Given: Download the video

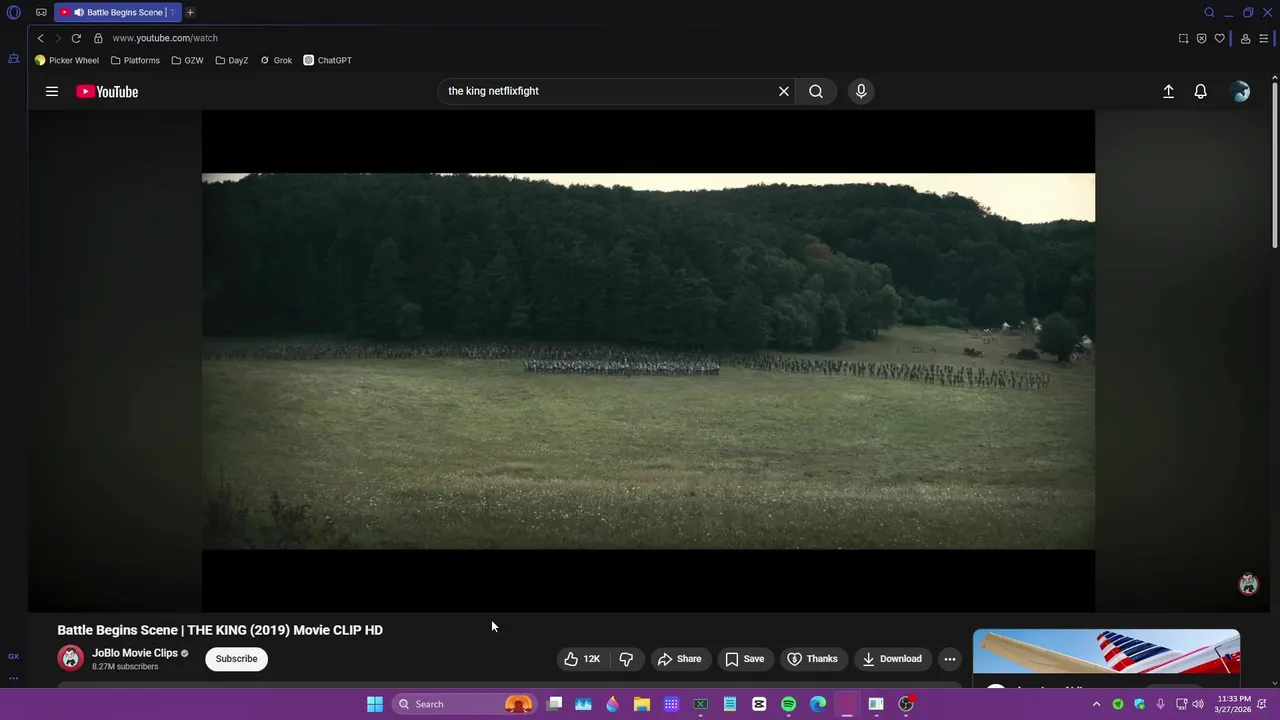Looking at the screenshot, I should tap(892, 659).
